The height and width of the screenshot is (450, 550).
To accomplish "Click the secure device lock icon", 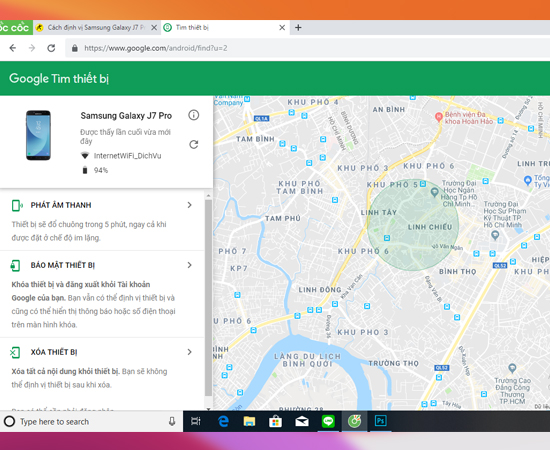I will pyautogui.click(x=15, y=266).
